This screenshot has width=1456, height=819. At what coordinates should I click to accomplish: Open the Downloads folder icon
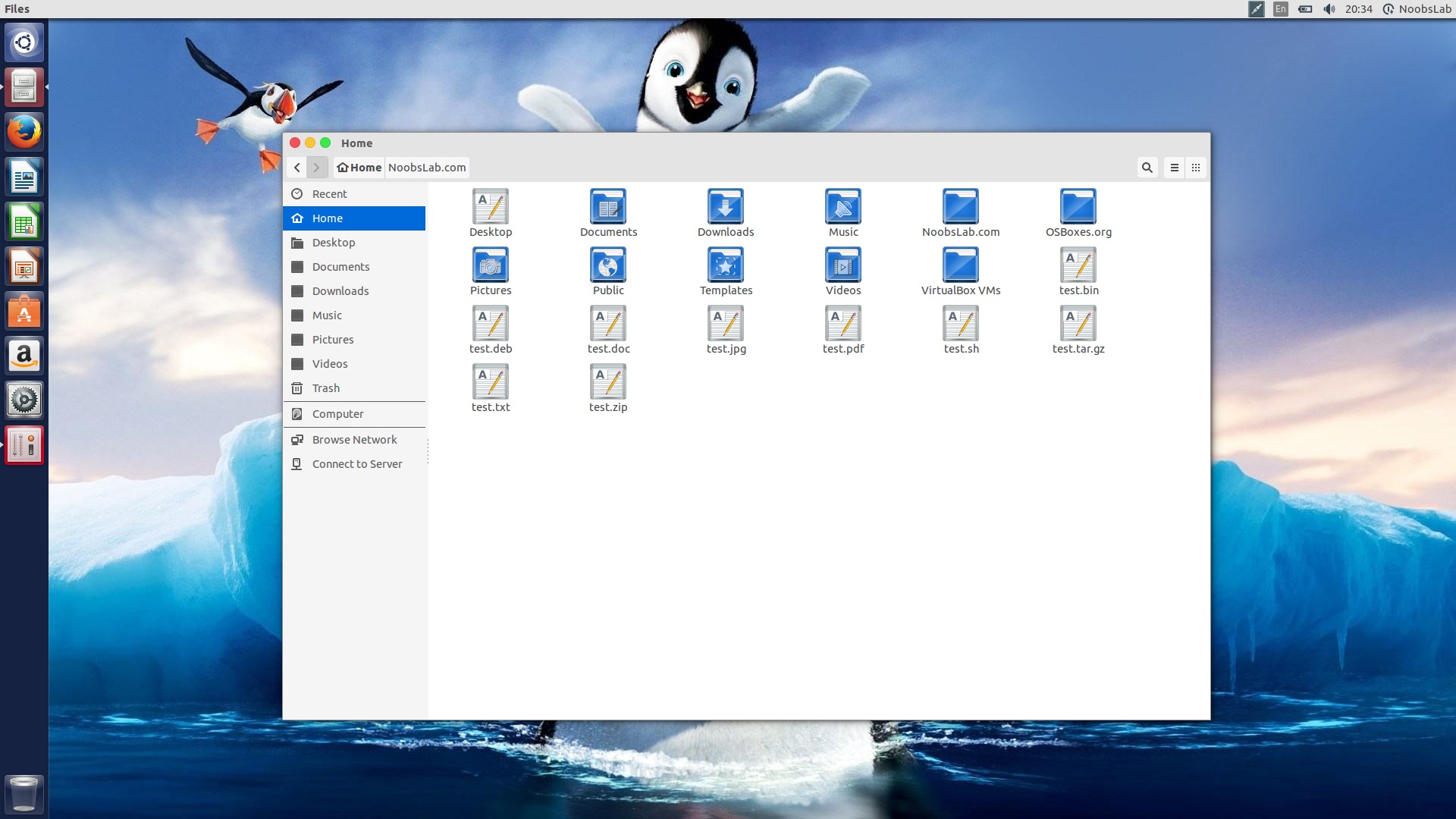pyautogui.click(x=725, y=206)
